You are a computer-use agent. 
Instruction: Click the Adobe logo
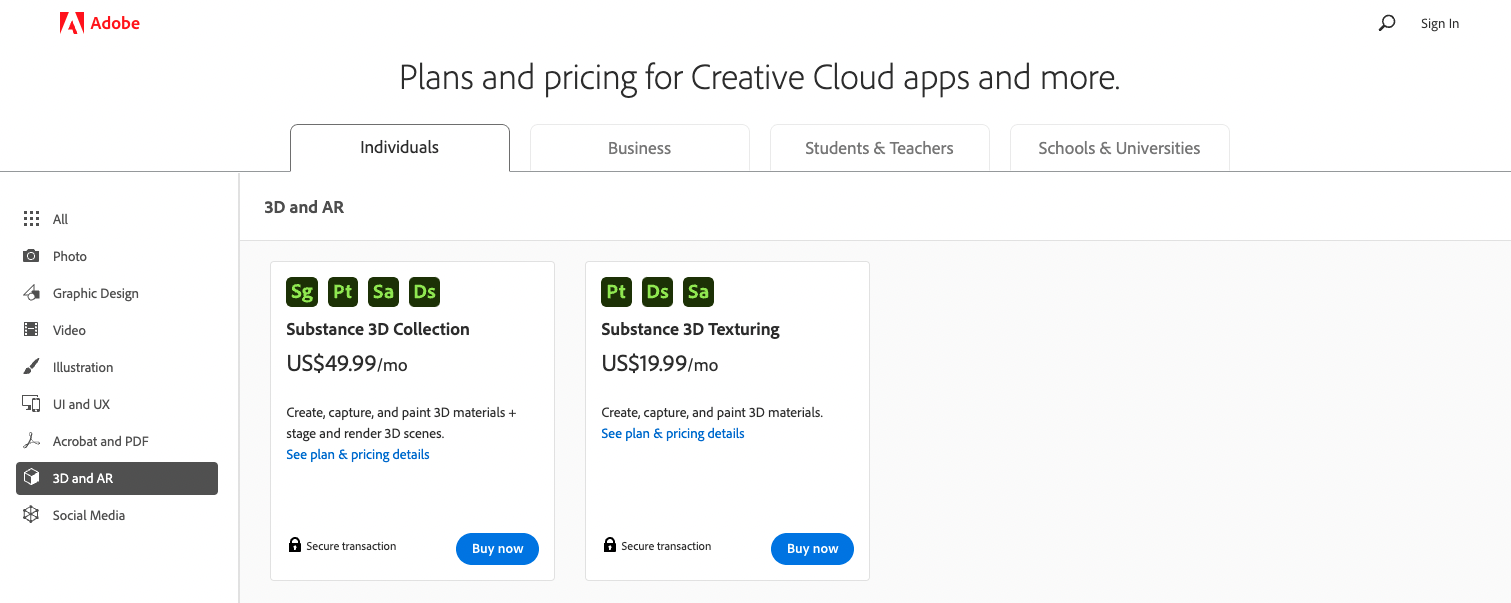point(100,23)
